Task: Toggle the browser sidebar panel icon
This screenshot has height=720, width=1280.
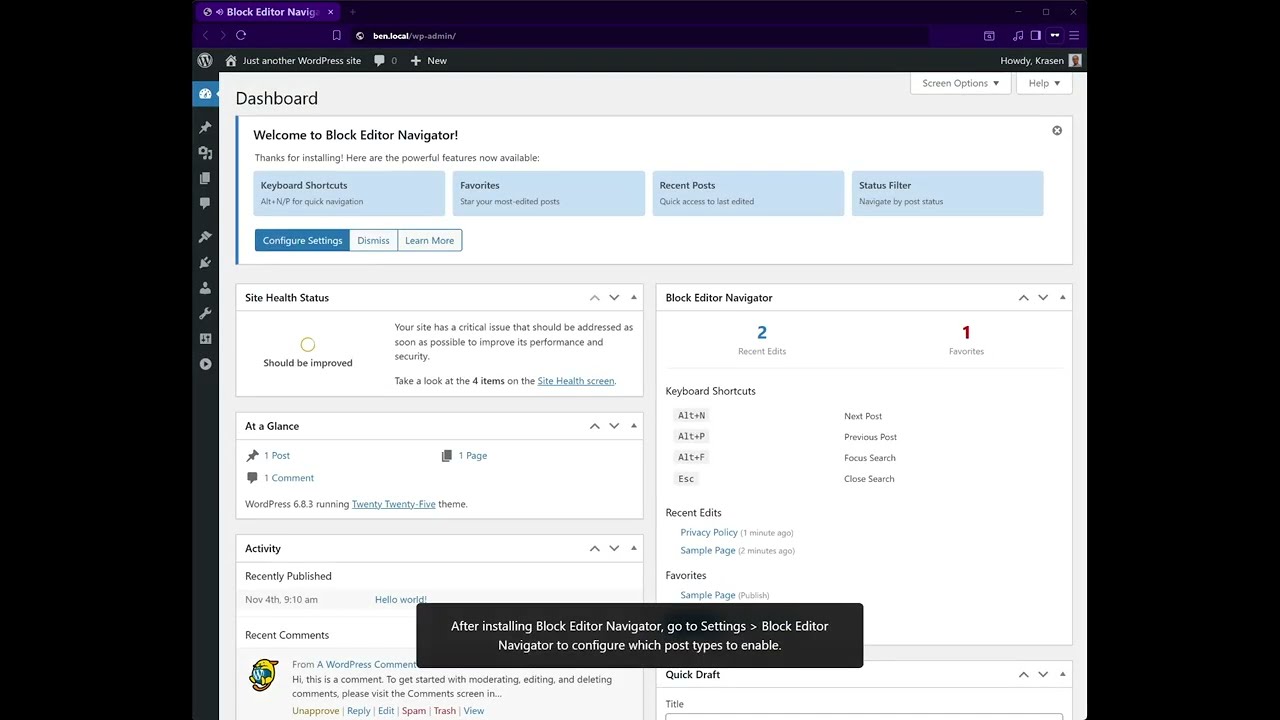Action: coord(1036,35)
